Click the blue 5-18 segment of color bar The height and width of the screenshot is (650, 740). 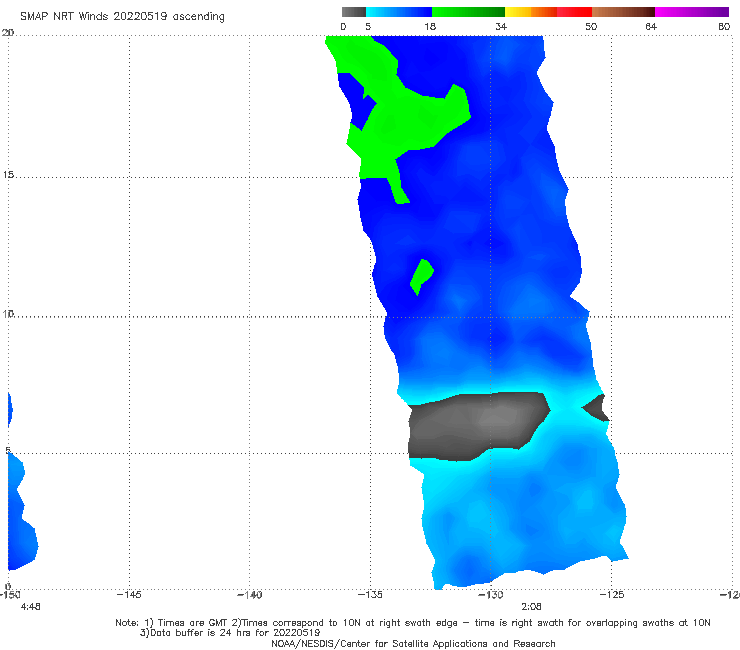point(399,12)
